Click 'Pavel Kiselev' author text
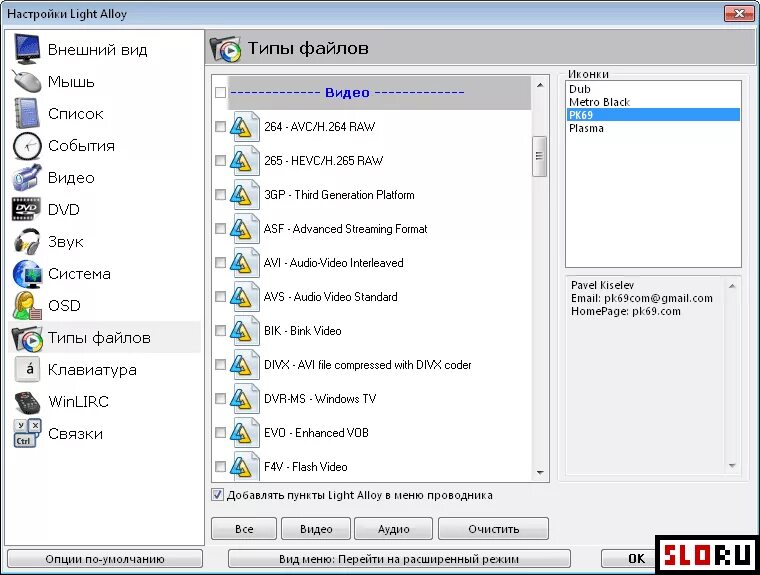 click(602, 285)
